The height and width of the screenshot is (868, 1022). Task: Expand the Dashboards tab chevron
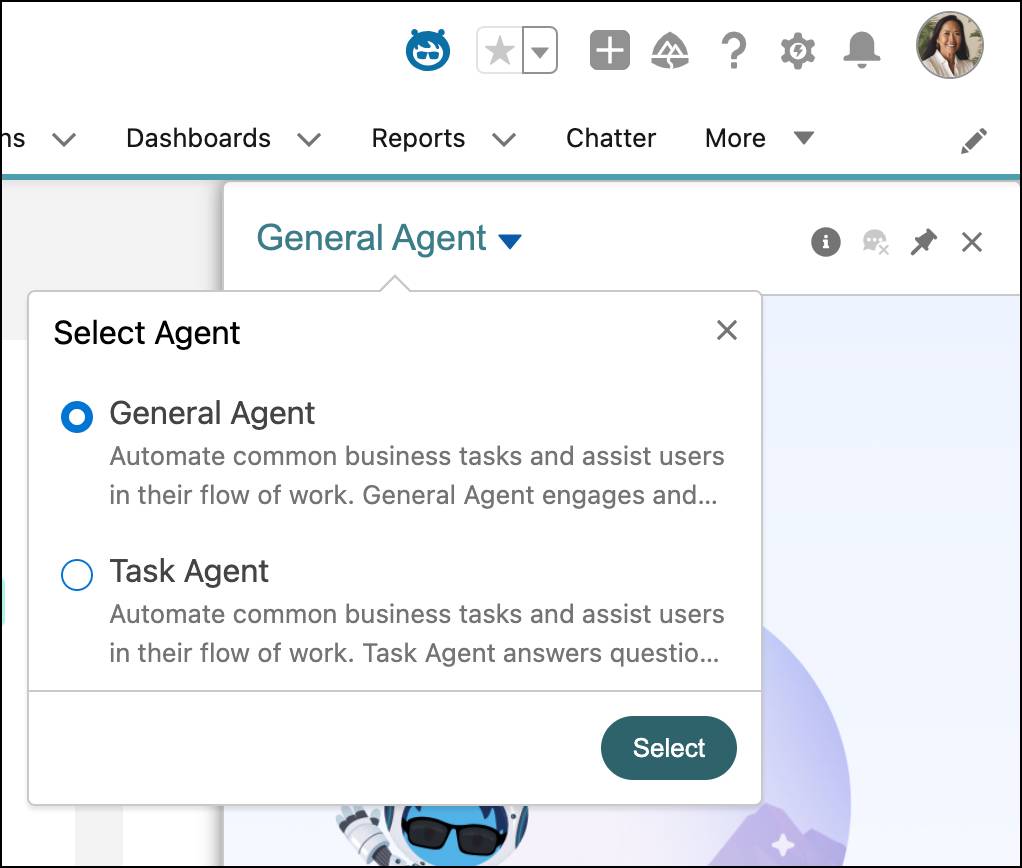click(x=309, y=139)
